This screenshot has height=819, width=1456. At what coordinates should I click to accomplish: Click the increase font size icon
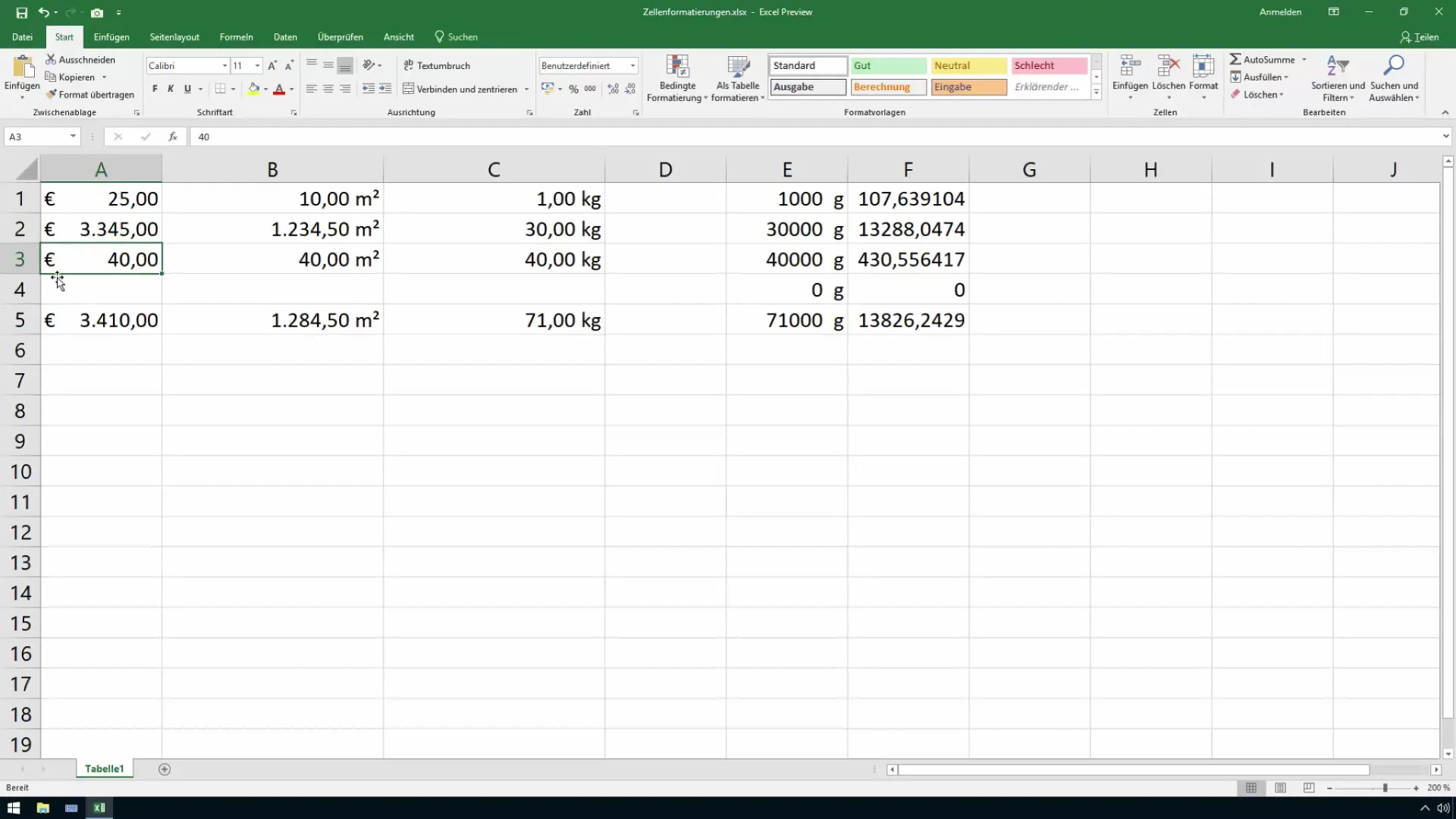coord(272,66)
